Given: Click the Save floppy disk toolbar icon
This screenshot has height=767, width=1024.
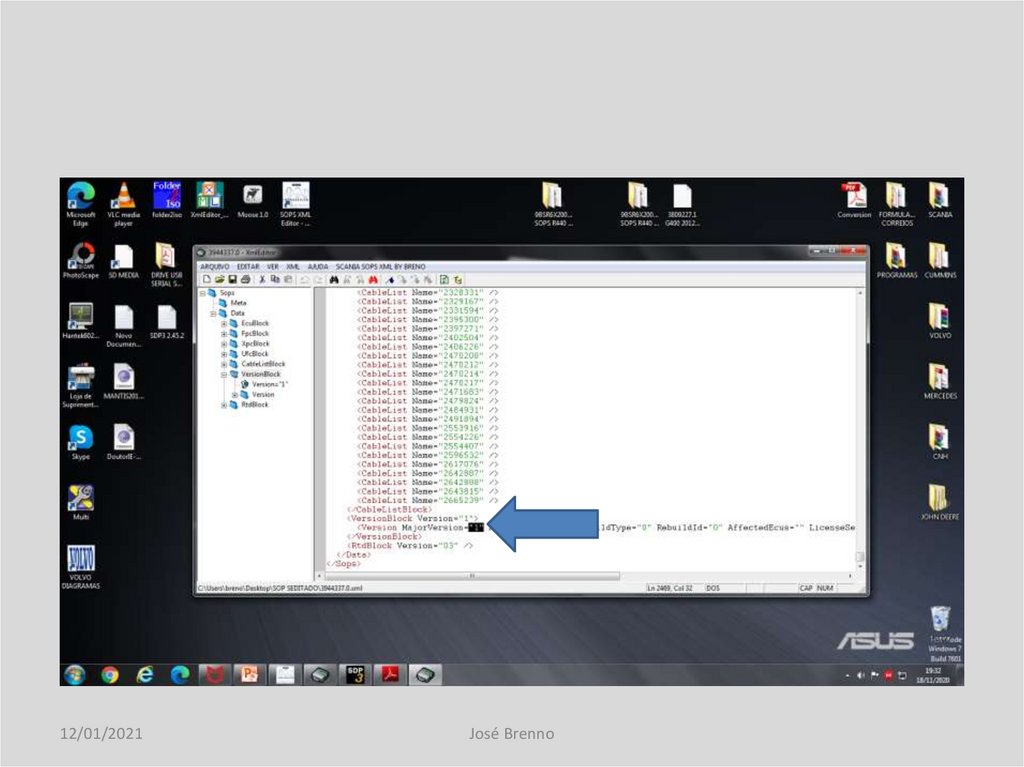Looking at the screenshot, I should point(232,280).
